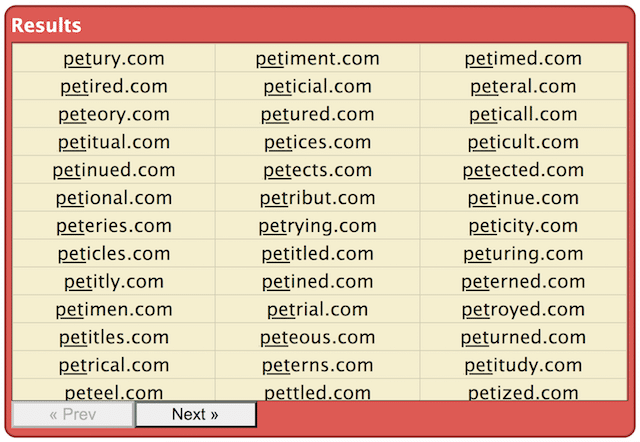
Task: Click the petected.com result
Action: click(x=523, y=170)
